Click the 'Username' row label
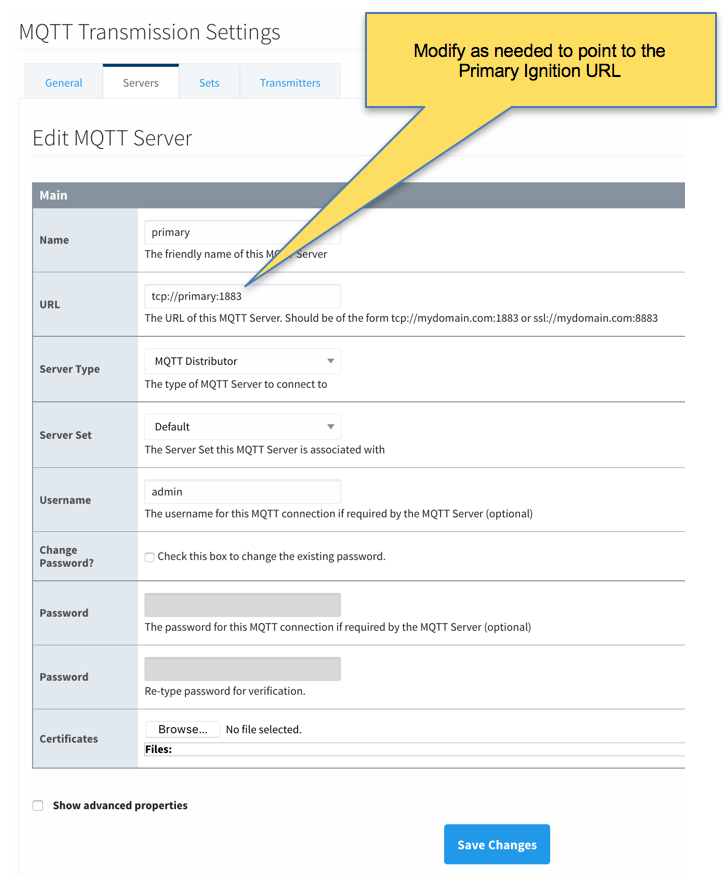This screenshot has width=728, height=880. pyautogui.click(x=65, y=500)
